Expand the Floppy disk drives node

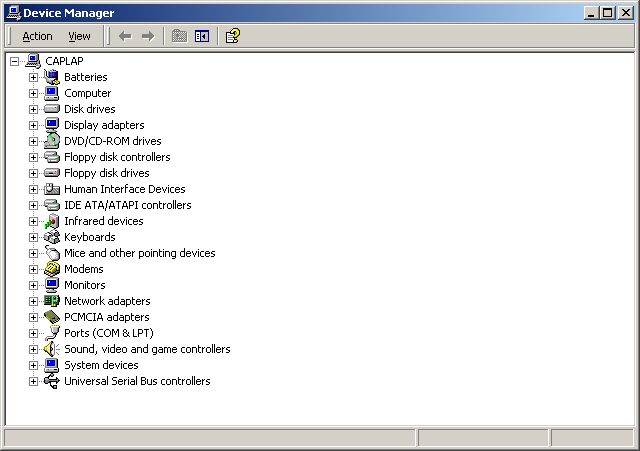(33, 173)
